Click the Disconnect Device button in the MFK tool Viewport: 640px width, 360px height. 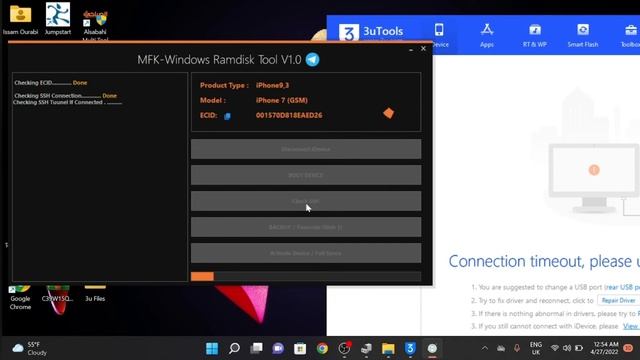click(306, 149)
